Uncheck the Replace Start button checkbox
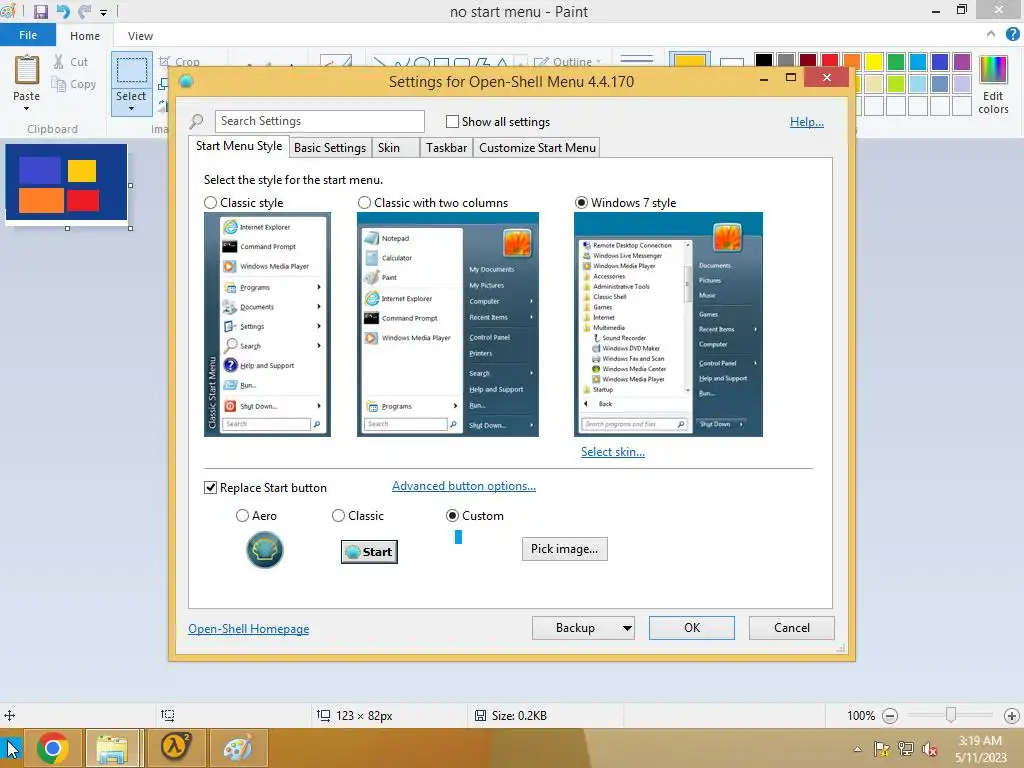This screenshot has width=1024, height=768. pos(210,488)
